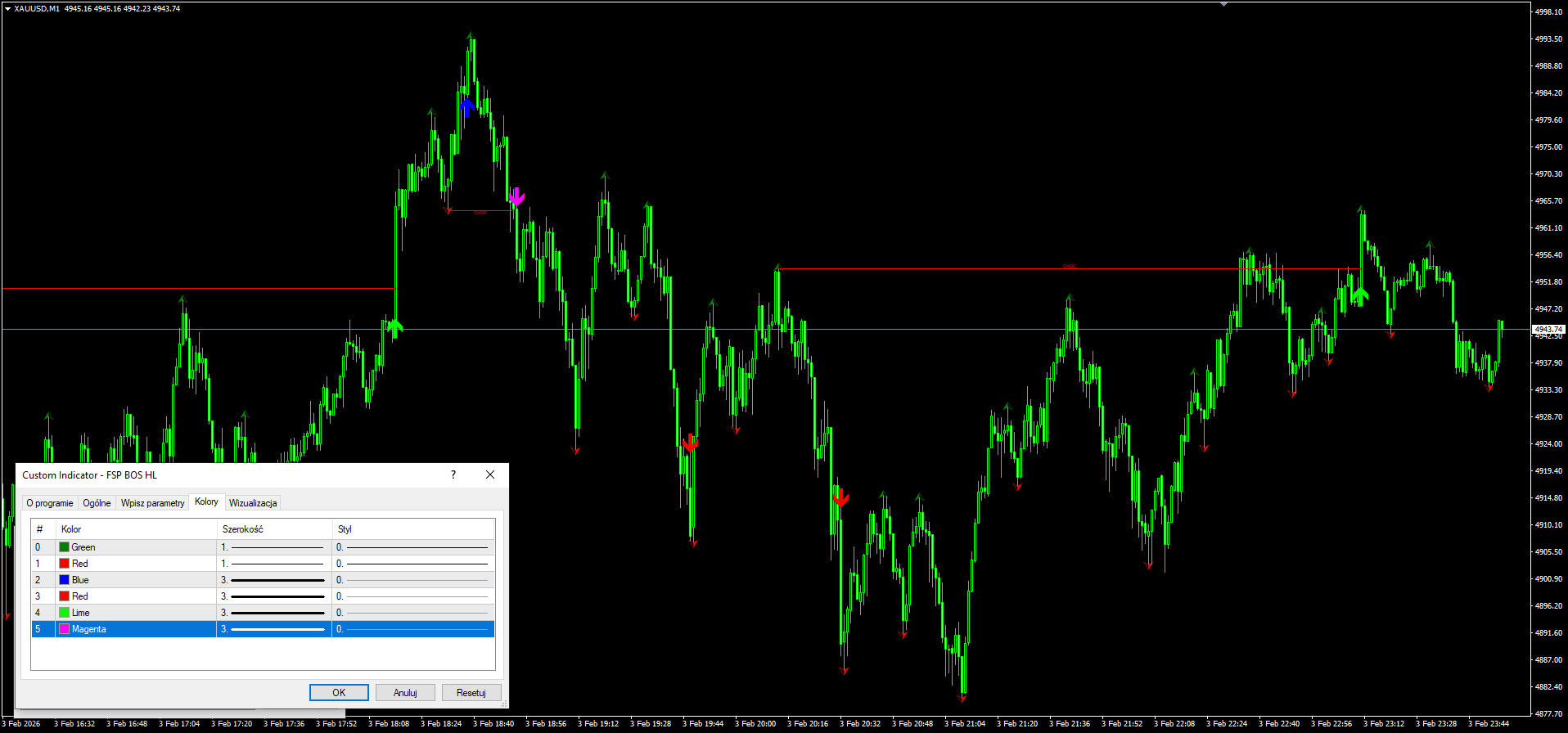Click the Resetuj button
Screen dimensions: 1568x733
[471, 693]
